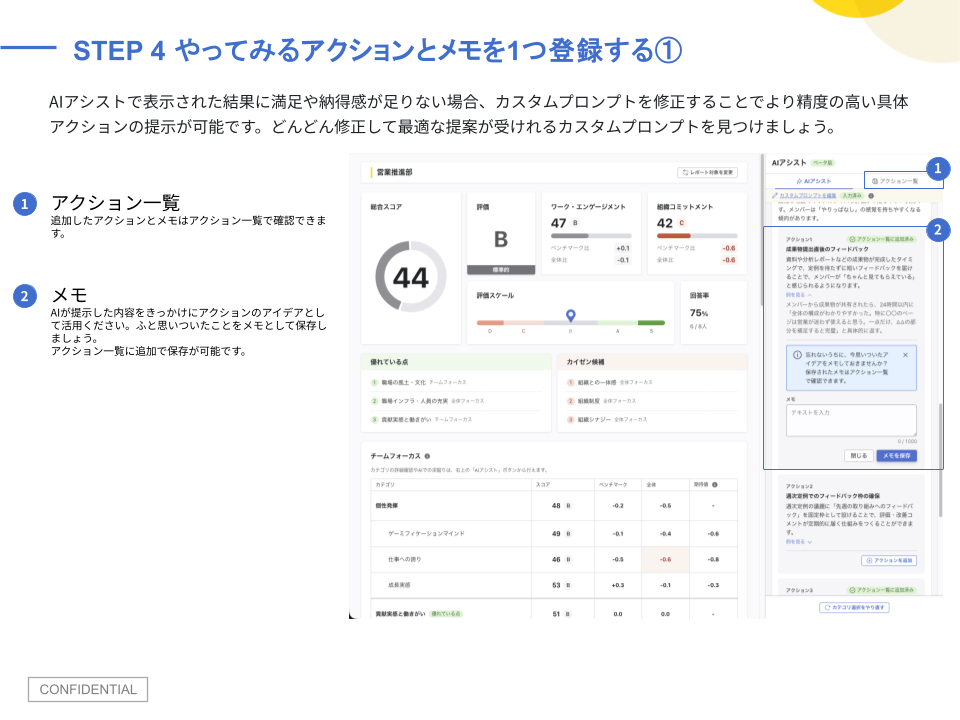Select 職場の風土・文化 in 優れている点
960x720 pixels.
coord(403,382)
